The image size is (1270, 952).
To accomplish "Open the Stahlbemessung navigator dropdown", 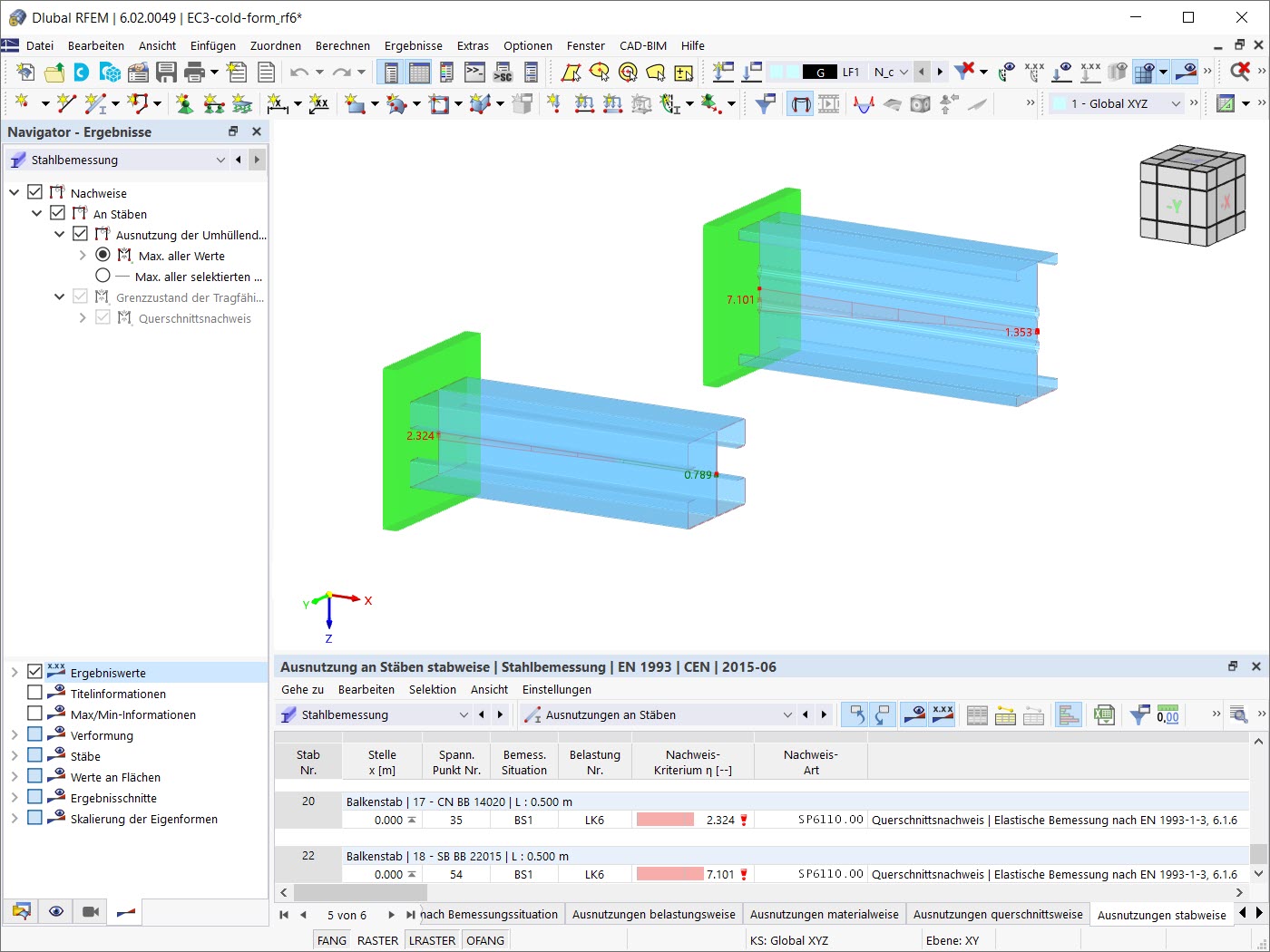I will (x=220, y=160).
